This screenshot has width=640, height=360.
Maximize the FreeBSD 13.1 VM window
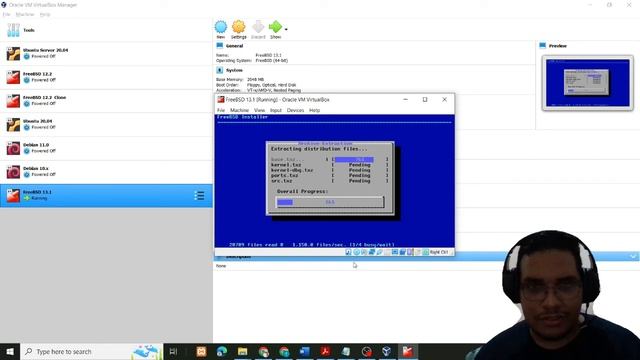(x=425, y=100)
